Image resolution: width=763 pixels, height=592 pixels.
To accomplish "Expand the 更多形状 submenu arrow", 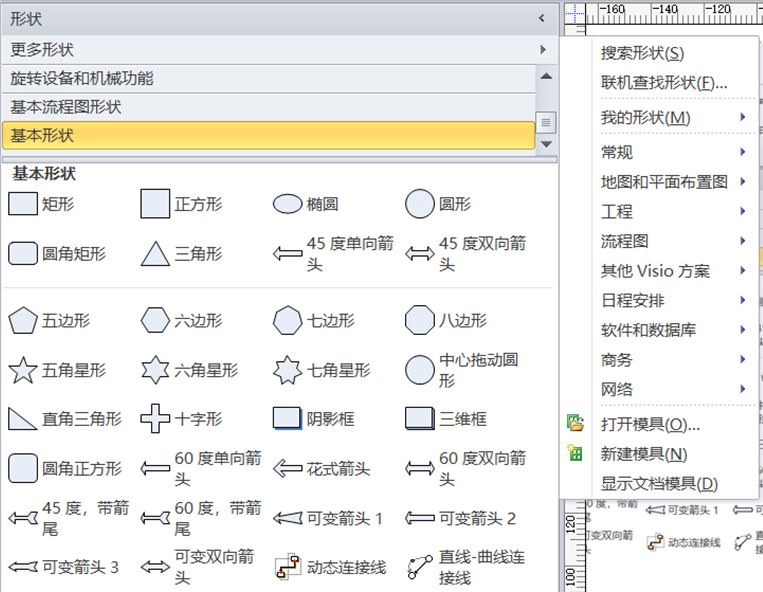I will 543,49.
